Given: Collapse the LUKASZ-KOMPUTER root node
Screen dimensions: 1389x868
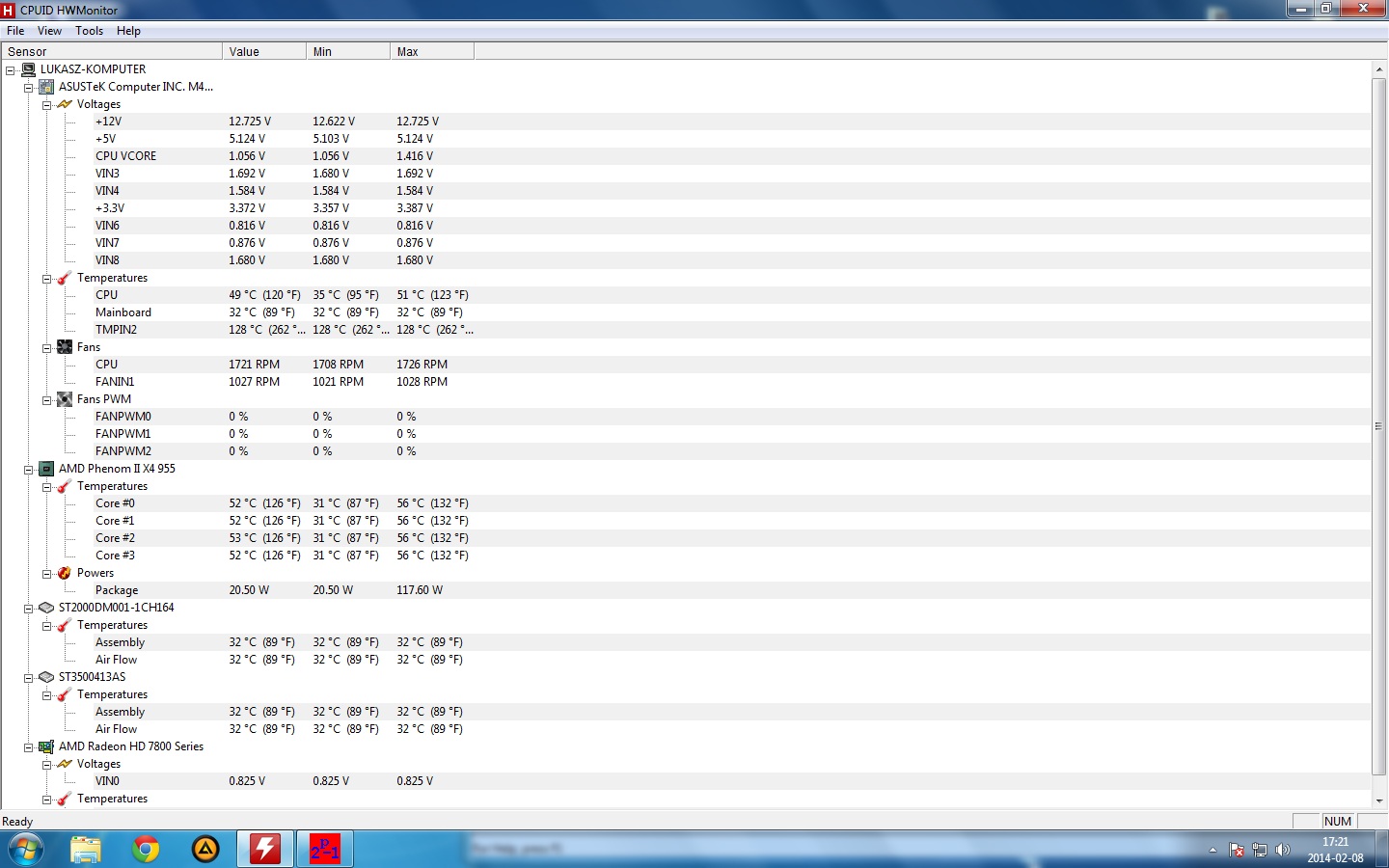Looking at the screenshot, I should 11,70.
